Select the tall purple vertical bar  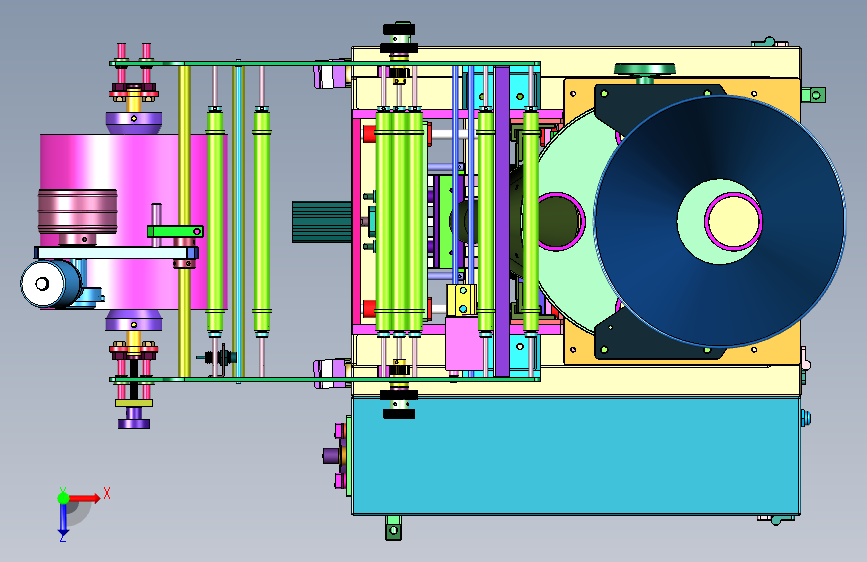point(502,221)
